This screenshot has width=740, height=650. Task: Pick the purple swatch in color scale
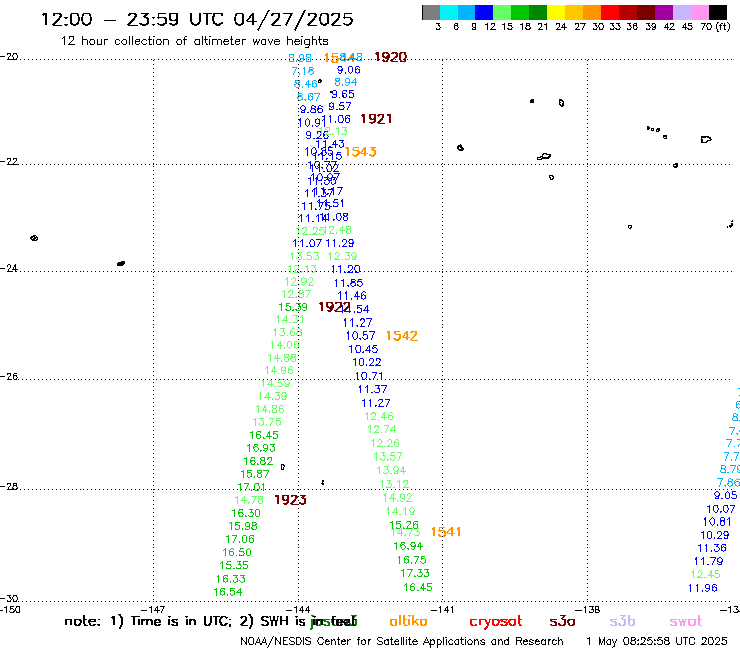point(664,12)
